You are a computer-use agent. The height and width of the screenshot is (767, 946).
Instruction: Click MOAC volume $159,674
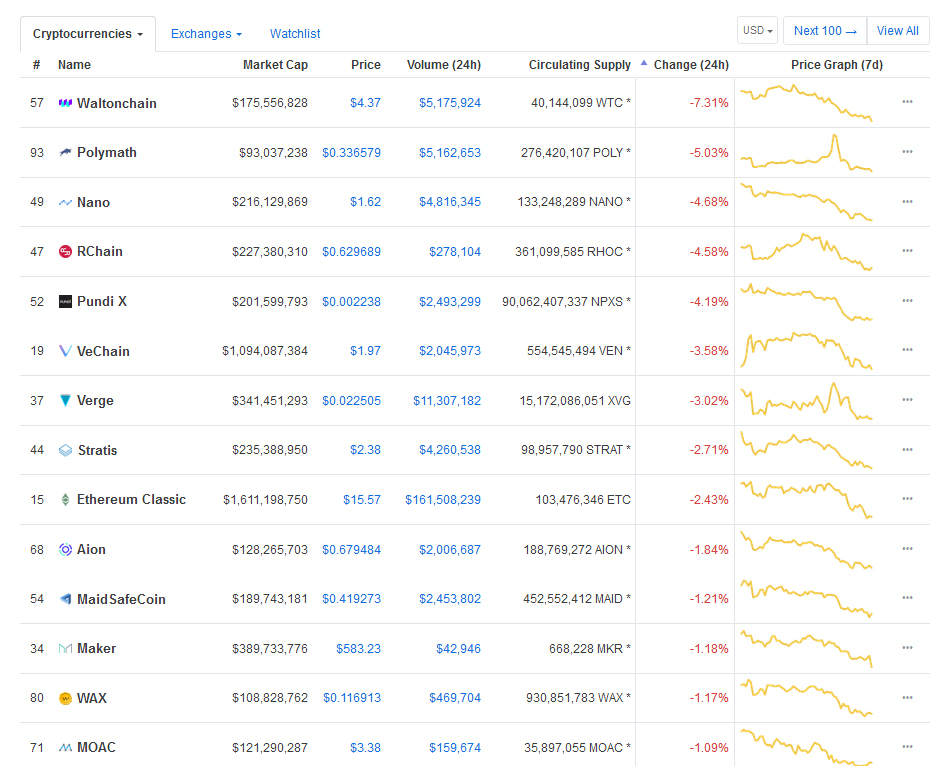click(x=455, y=748)
